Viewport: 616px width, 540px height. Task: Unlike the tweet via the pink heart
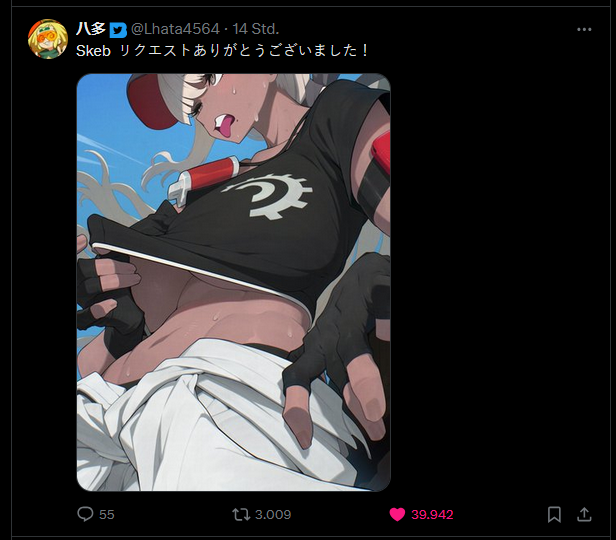[x=397, y=514]
